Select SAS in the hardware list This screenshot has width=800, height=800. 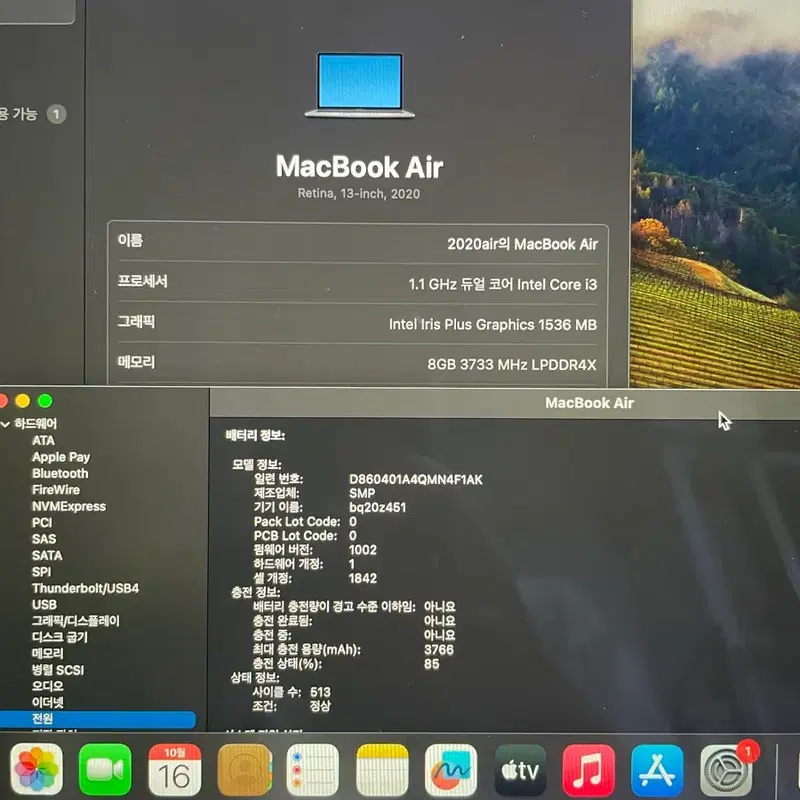tap(44, 539)
